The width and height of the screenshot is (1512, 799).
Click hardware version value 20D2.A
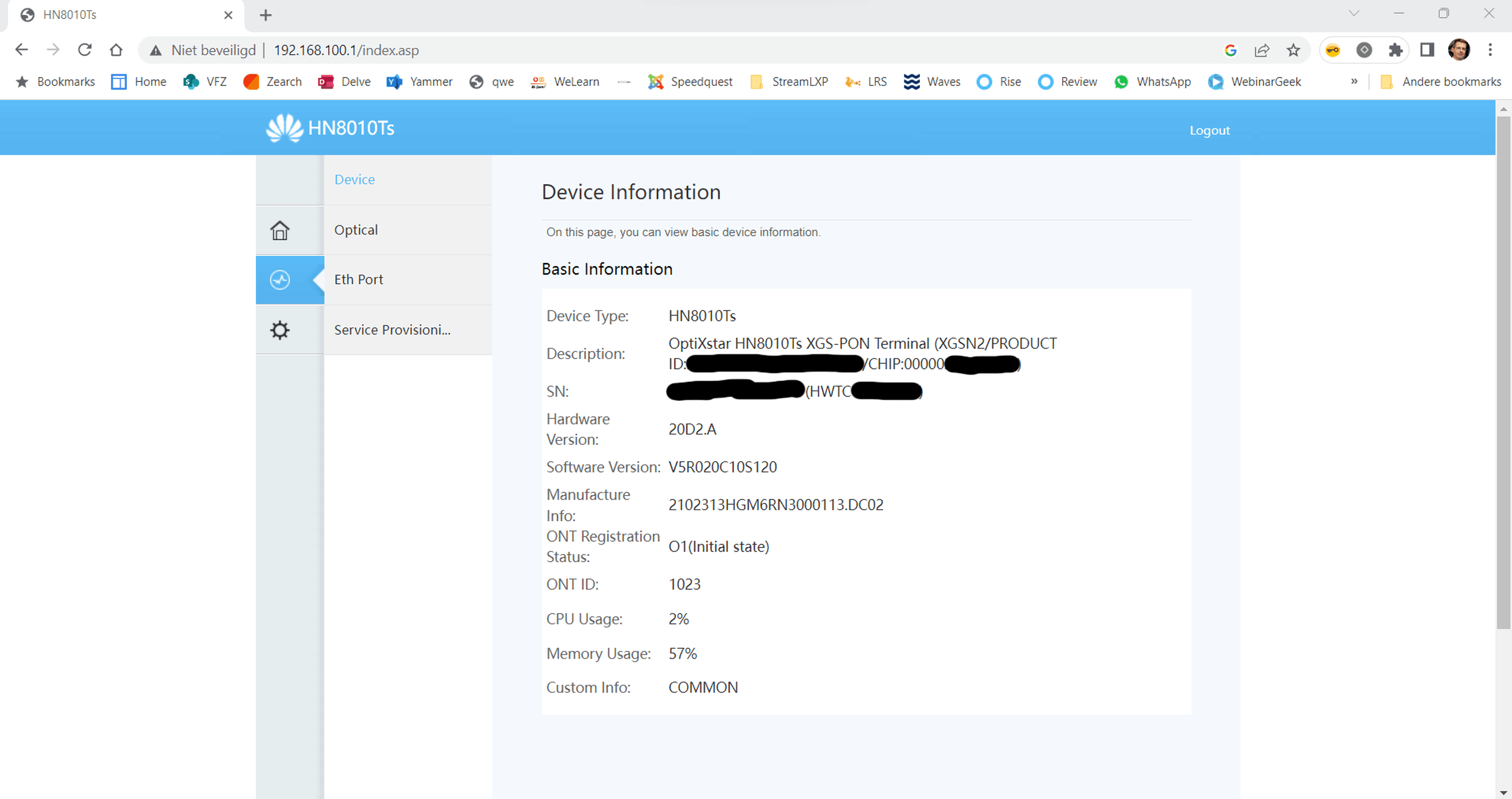[x=692, y=429]
